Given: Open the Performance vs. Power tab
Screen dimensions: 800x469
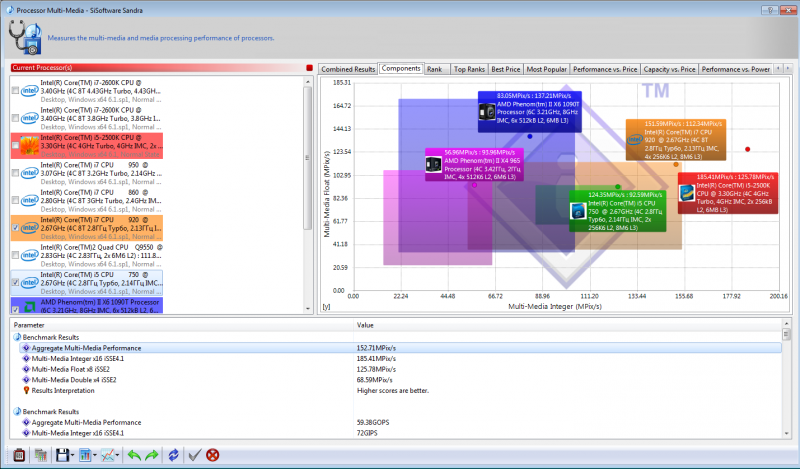Looking at the screenshot, I should pyautogui.click(x=736, y=69).
